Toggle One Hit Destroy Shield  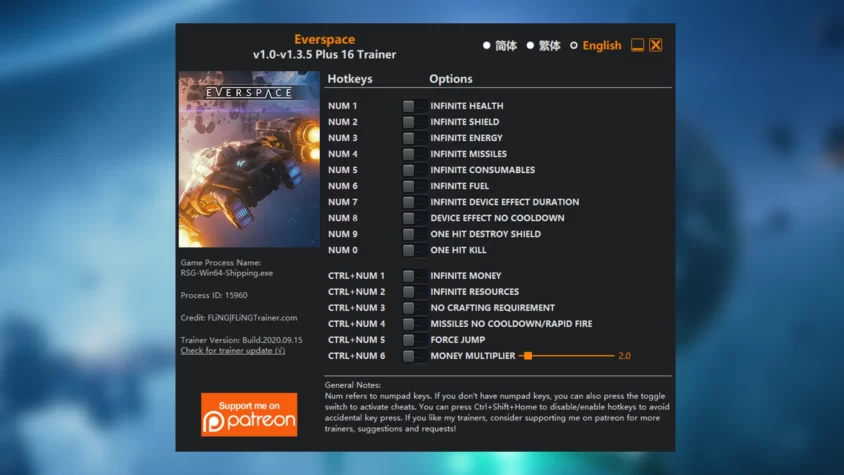414,234
